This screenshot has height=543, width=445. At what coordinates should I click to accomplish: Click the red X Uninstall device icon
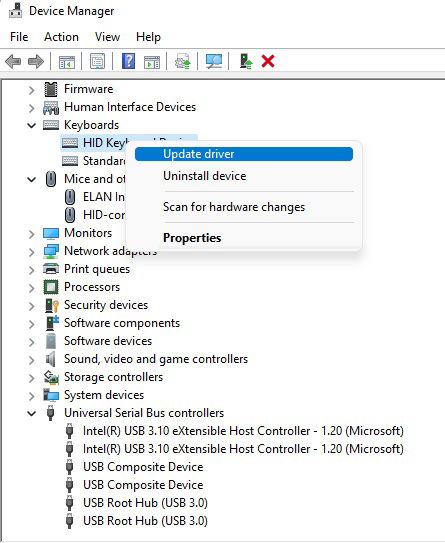pyautogui.click(x=268, y=62)
